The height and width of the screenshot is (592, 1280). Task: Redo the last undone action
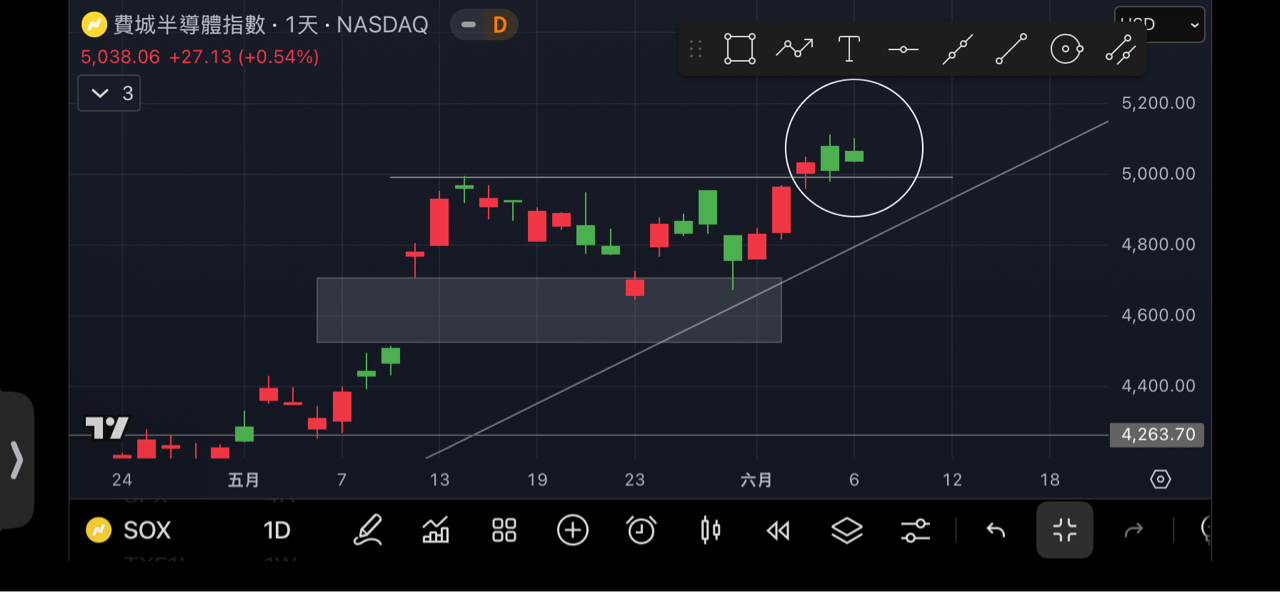click(1133, 530)
